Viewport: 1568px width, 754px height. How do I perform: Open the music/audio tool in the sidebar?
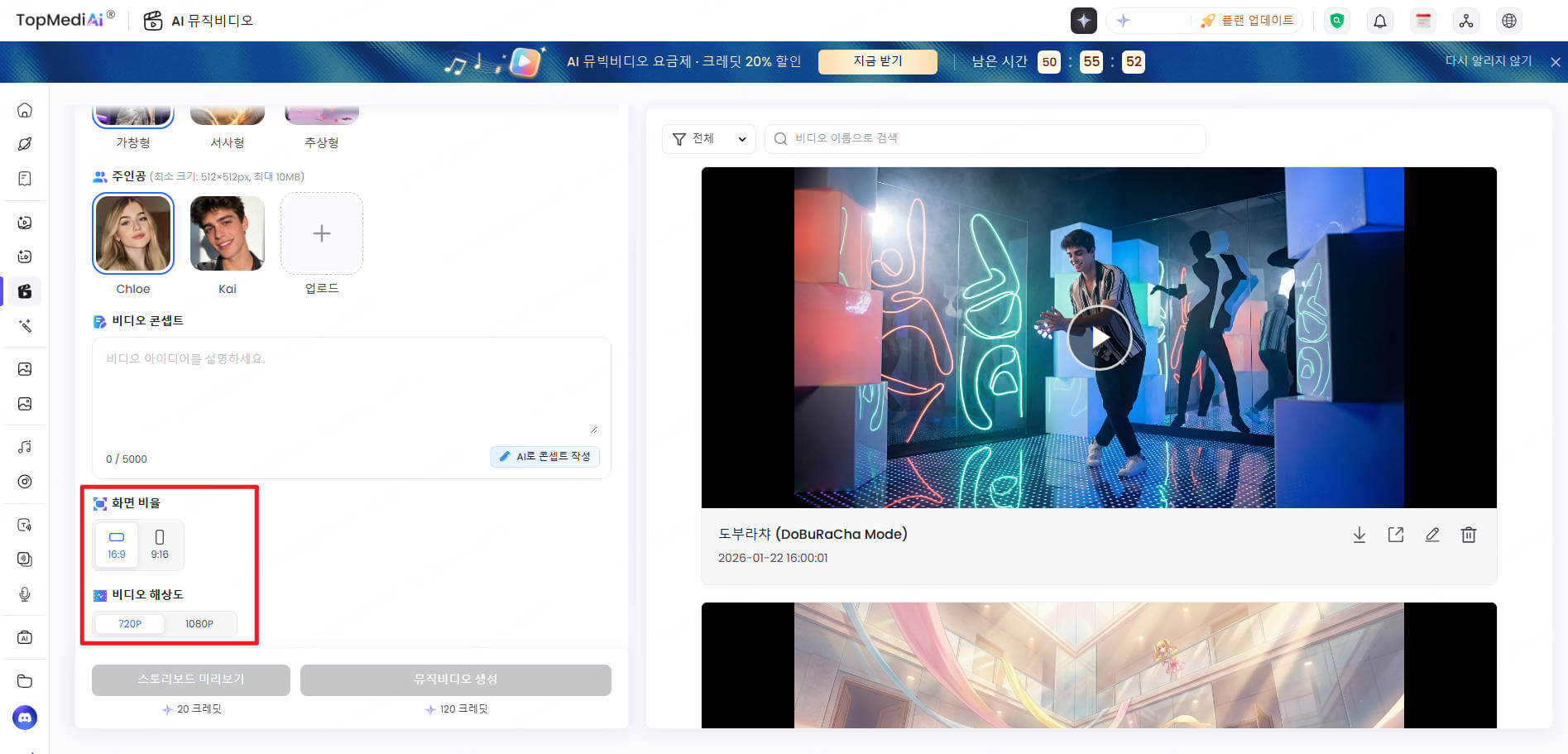tap(25, 446)
